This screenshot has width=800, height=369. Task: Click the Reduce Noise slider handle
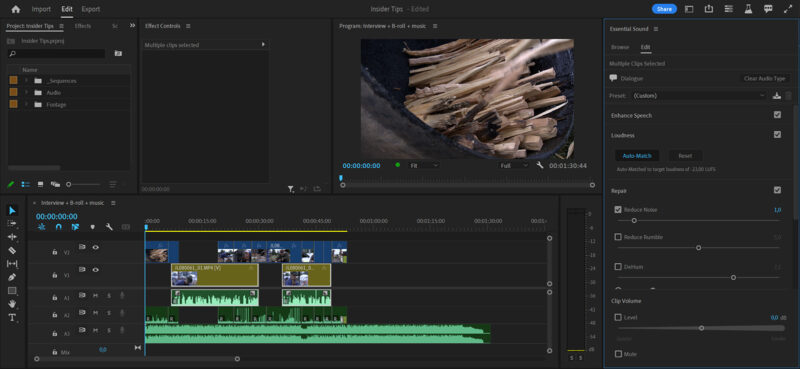(x=634, y=220)
